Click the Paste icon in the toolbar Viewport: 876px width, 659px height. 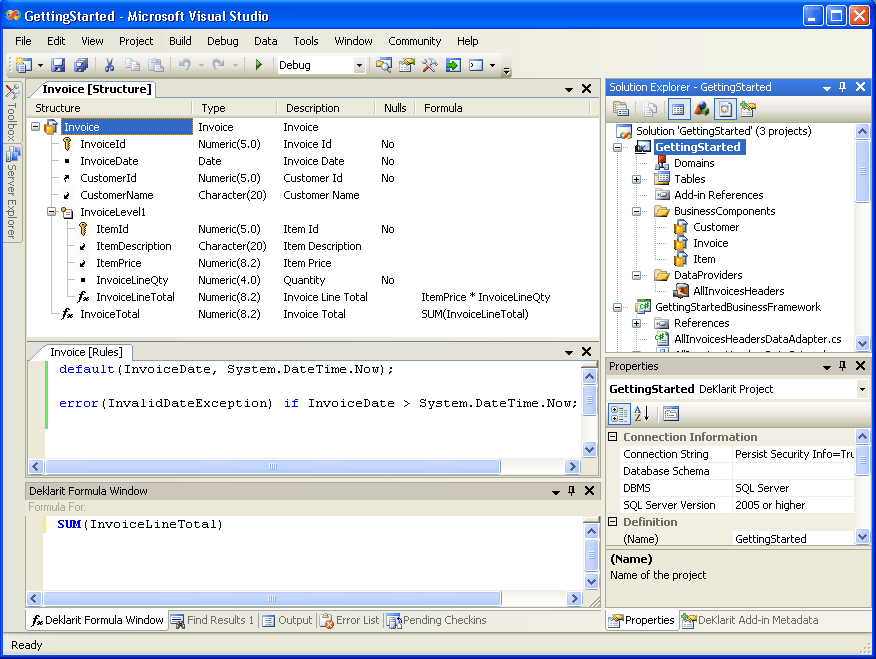(x=156, y=65)
